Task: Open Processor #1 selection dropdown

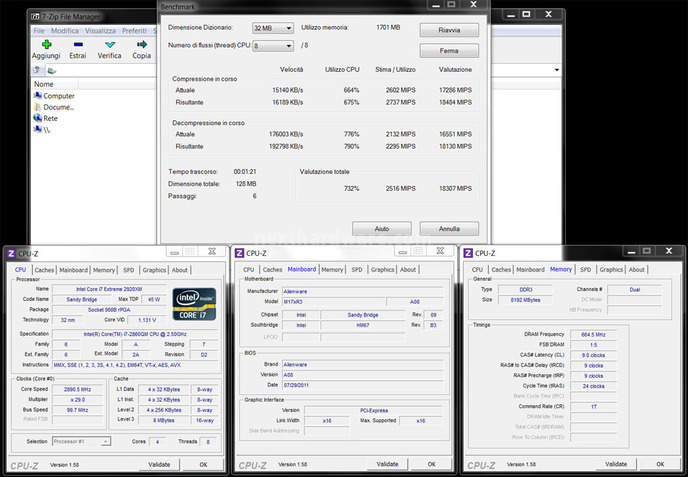Action: tap(82, 441)
